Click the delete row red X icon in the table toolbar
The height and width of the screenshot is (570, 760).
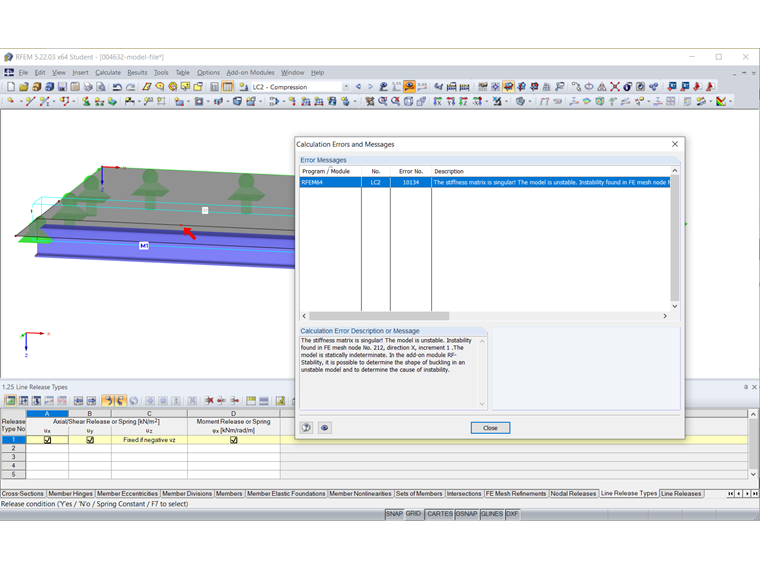click(x=209, y=401)
